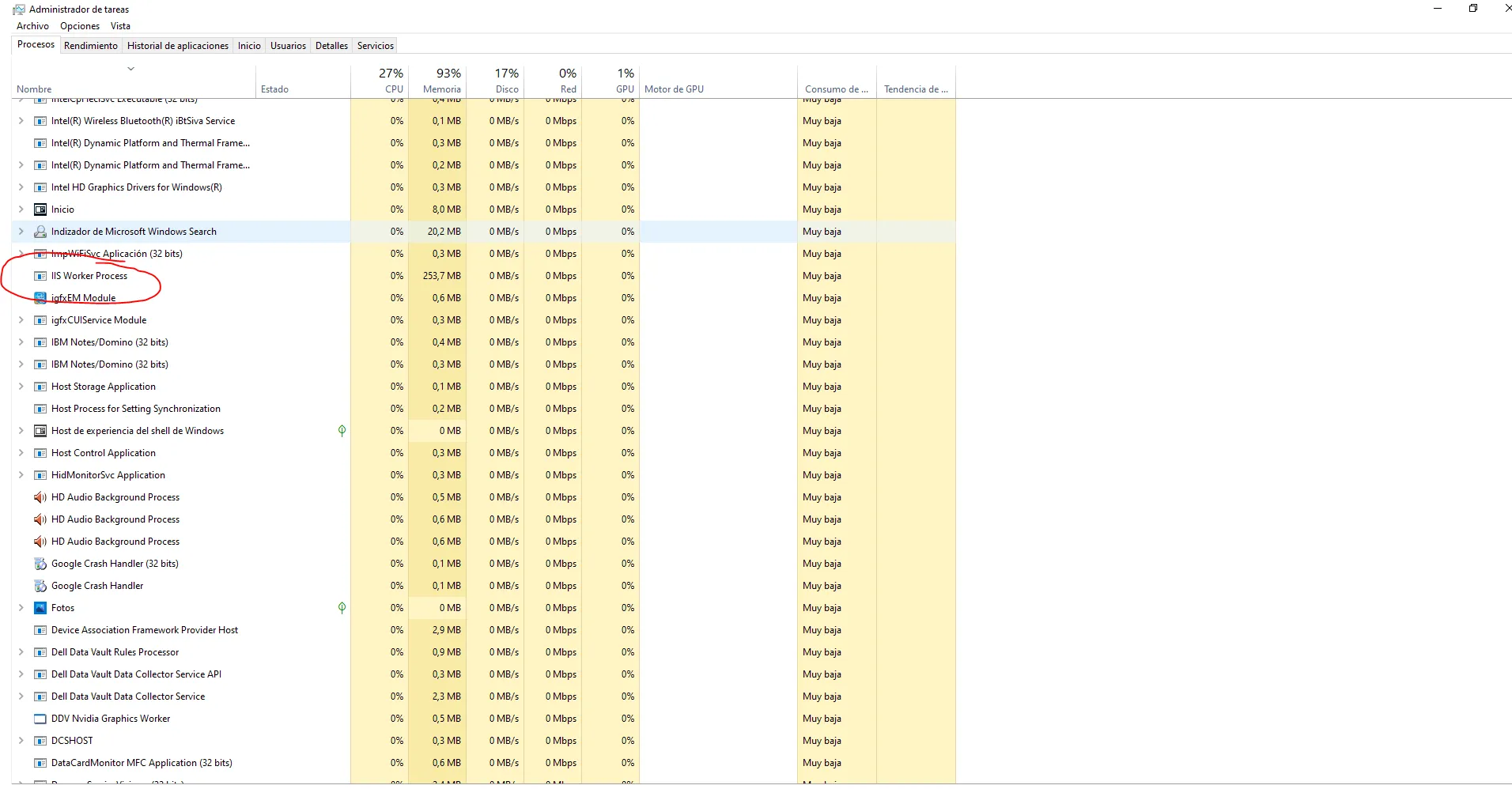
Task: Click the IIS Worker Process icon
Action: coord(40,276)
